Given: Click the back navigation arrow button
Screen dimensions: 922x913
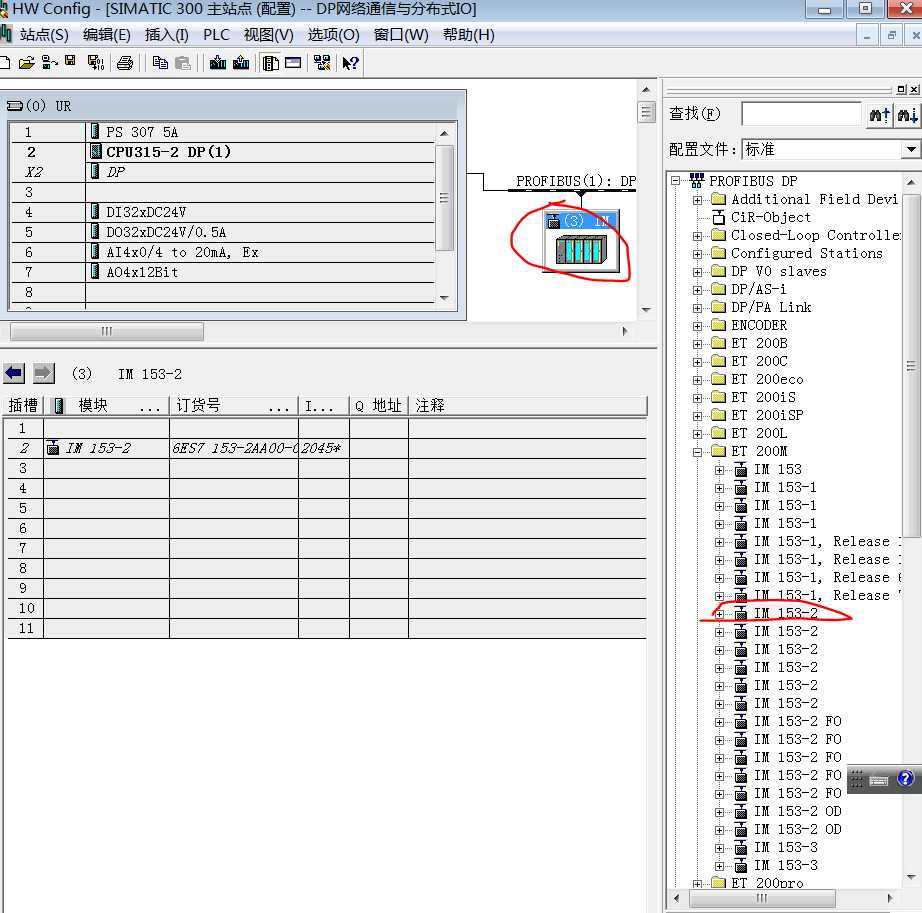Looking at the screenshot, I should coord(14,373).
